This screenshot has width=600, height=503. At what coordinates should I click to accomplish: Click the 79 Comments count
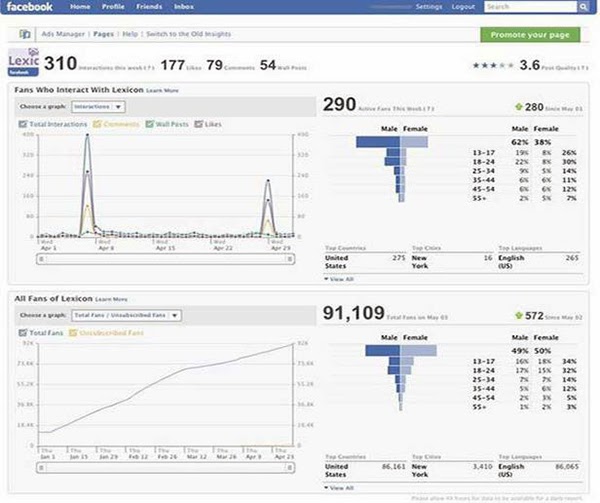215,65
